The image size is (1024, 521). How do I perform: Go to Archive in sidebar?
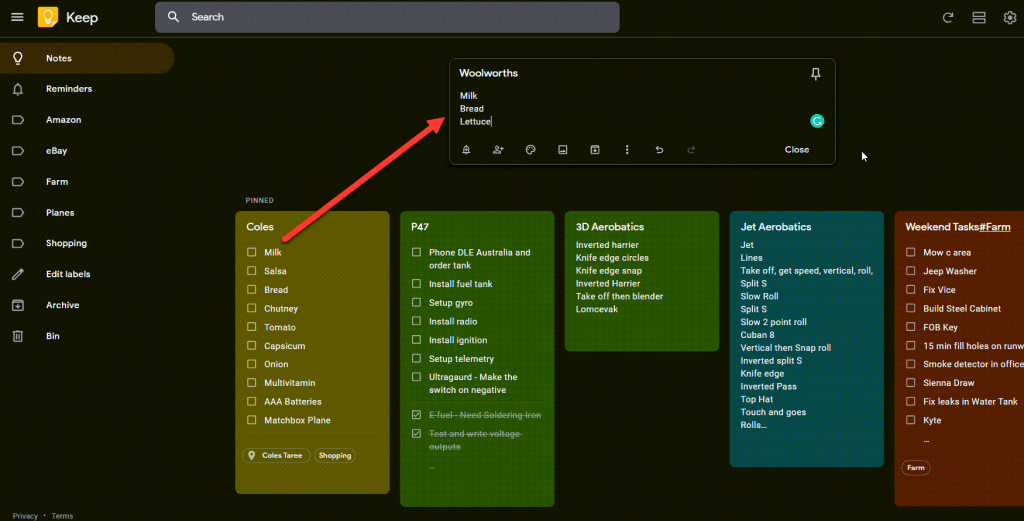[87, 305]
